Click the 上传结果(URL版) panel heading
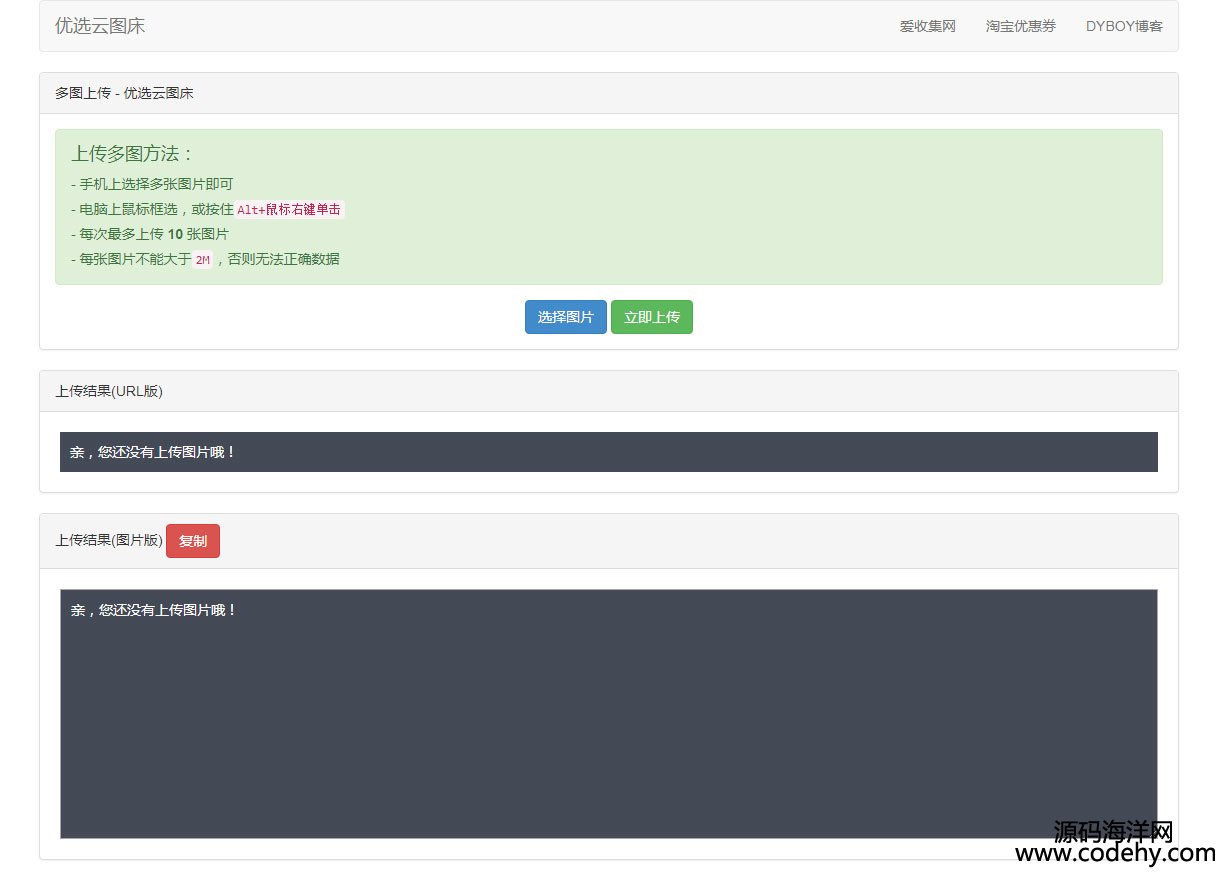1220x873 pixels. tap(609, 391)
